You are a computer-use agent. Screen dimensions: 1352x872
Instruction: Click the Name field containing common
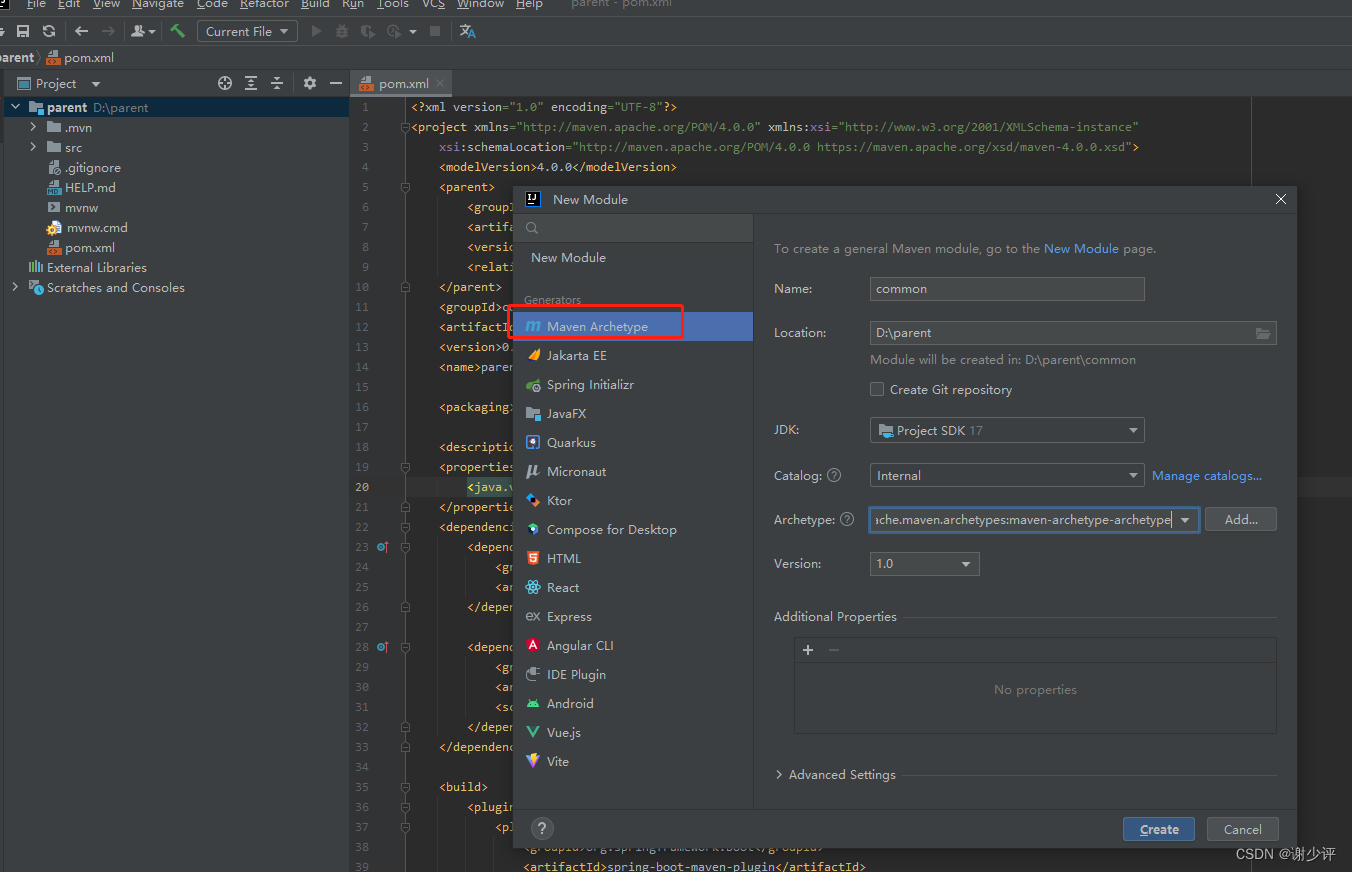[x=1007, y=289]
